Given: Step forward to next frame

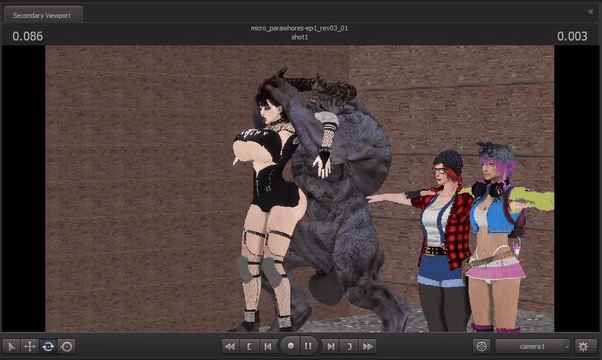Looking at the screenshot, I should click(x=330, y=347).
